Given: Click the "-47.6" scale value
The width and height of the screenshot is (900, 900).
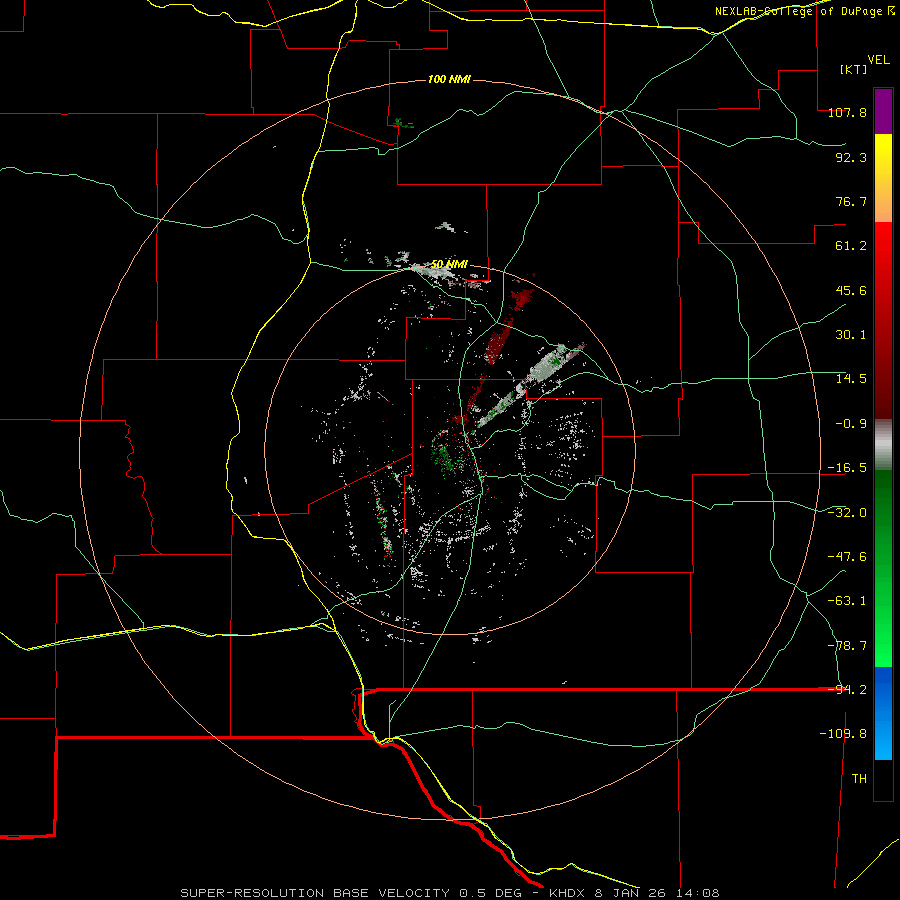Looking at the screenshot, I should pos(847,557).
